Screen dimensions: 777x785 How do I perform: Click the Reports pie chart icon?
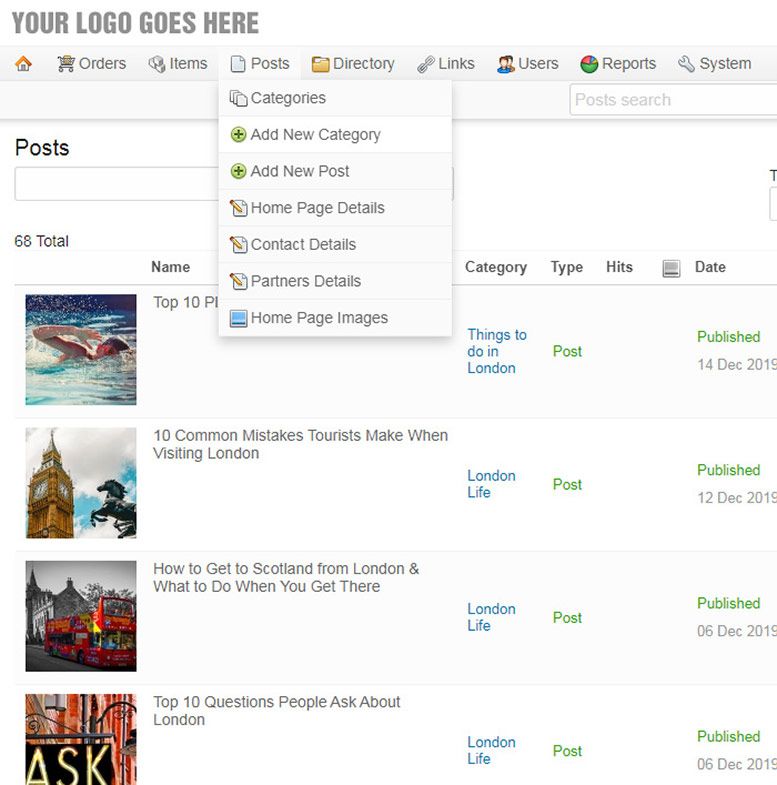(x=589, y=64)
